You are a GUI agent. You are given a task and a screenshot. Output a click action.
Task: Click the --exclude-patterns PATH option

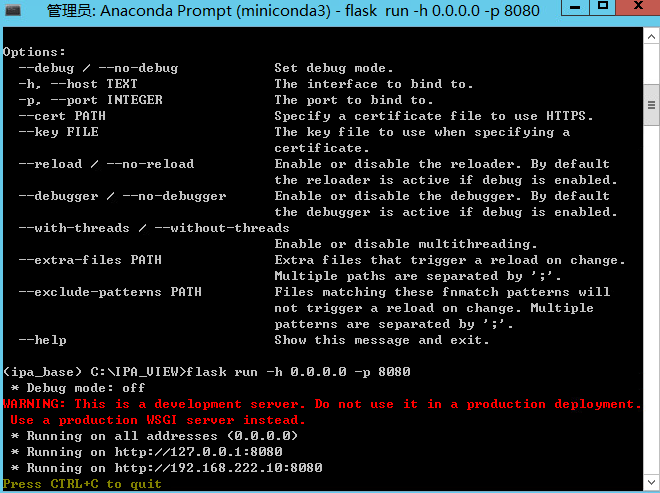(110, 292)
